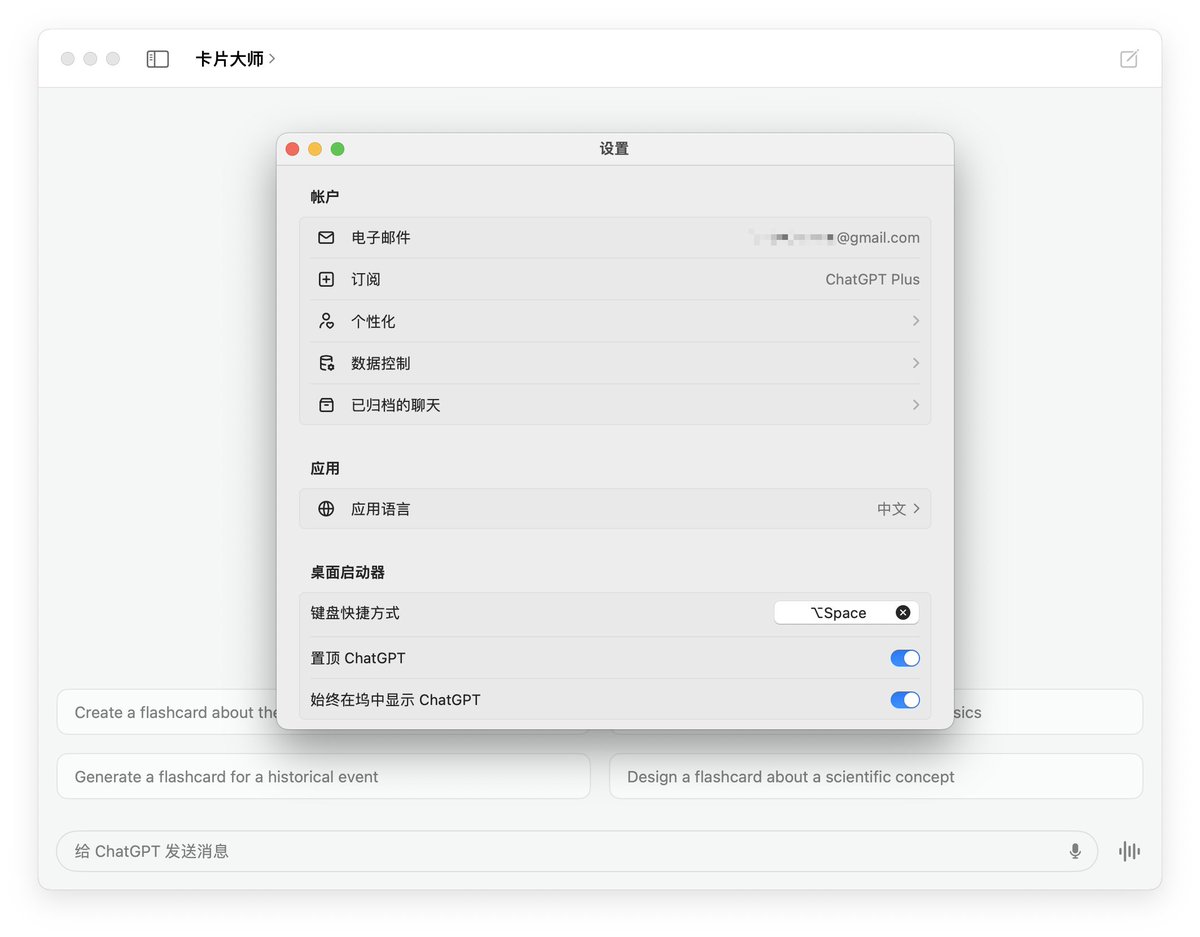The image size is (1200, 937).
Task: Click the 桌面启动器 section heading
Action: [347, 573]
